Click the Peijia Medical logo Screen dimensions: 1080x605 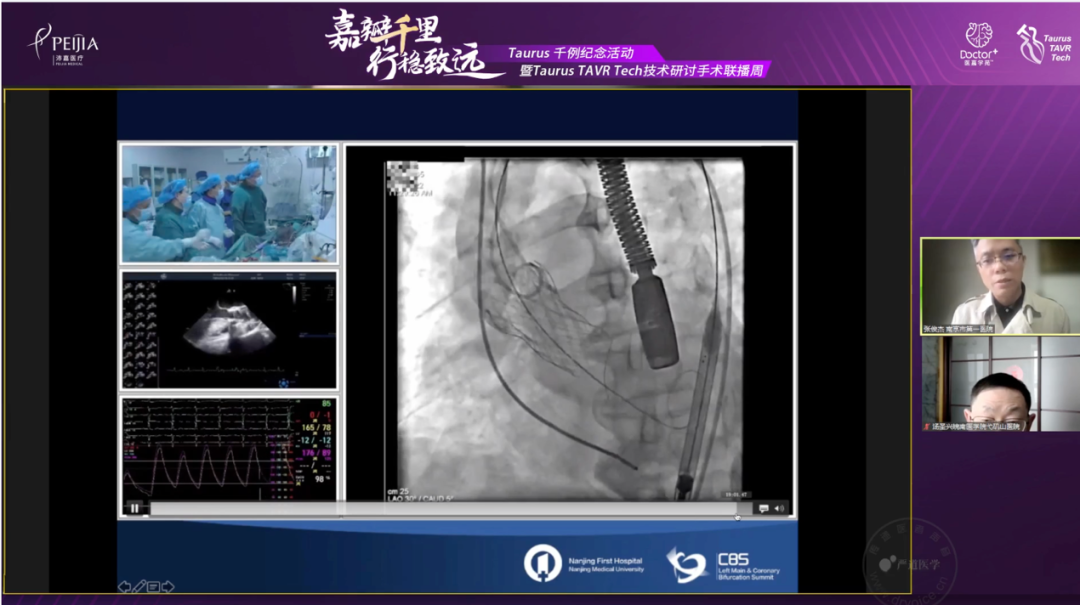[64, 44]
